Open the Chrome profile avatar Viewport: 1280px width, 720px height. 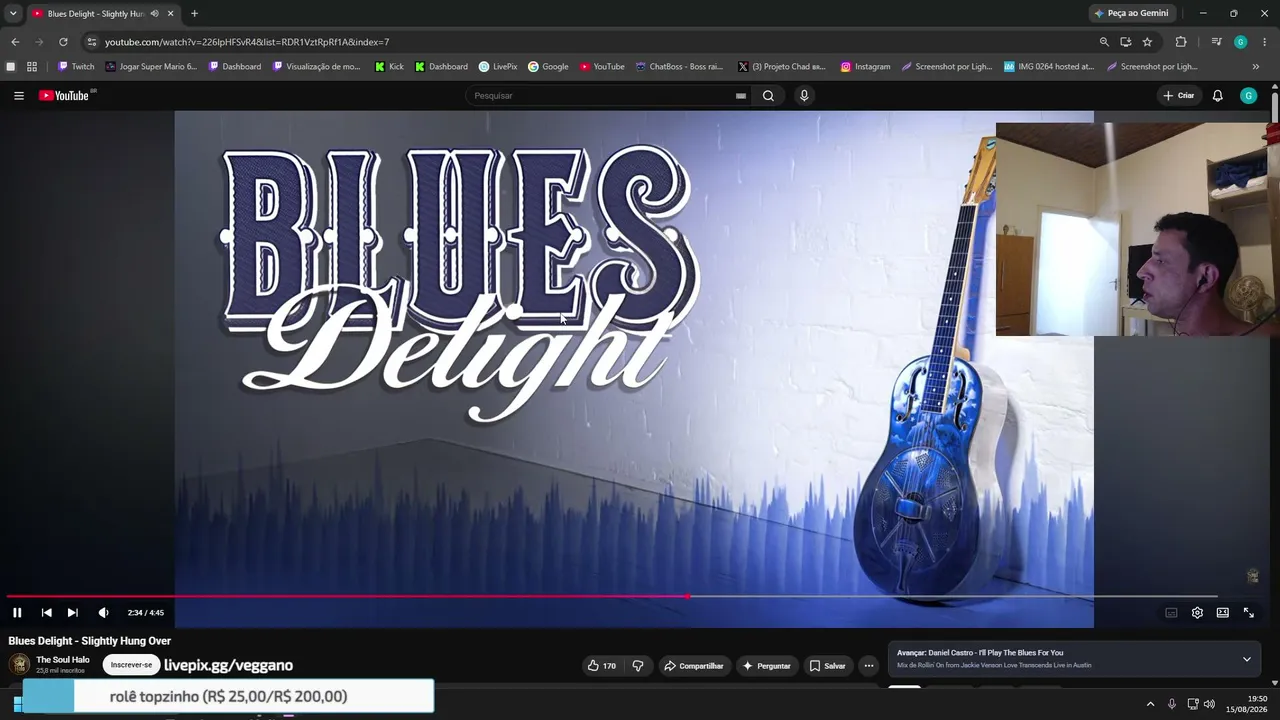point(1241,42)
